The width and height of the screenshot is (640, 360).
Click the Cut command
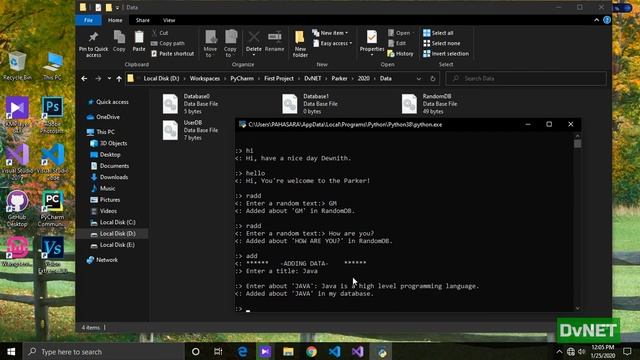[x=160, y=33]
